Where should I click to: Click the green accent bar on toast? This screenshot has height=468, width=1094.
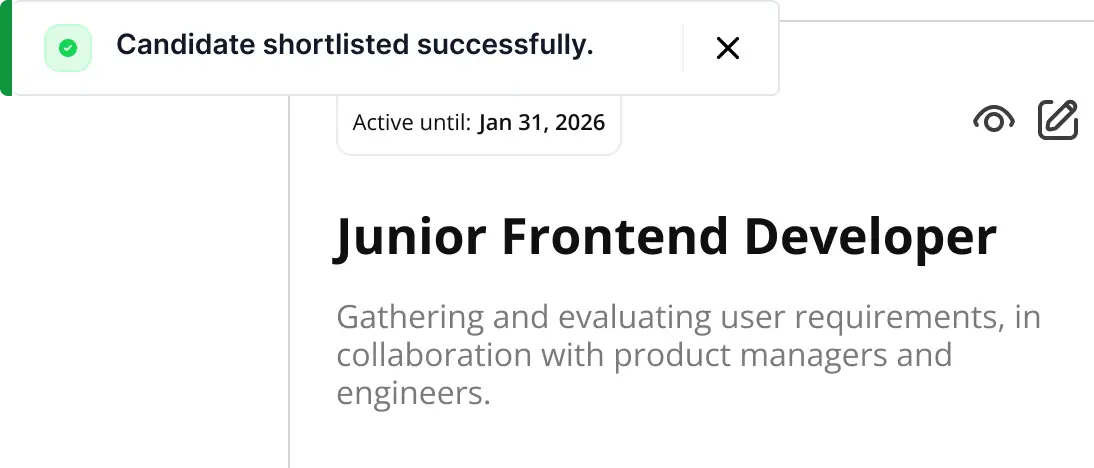pyautogui.click(x=6, y=48)
